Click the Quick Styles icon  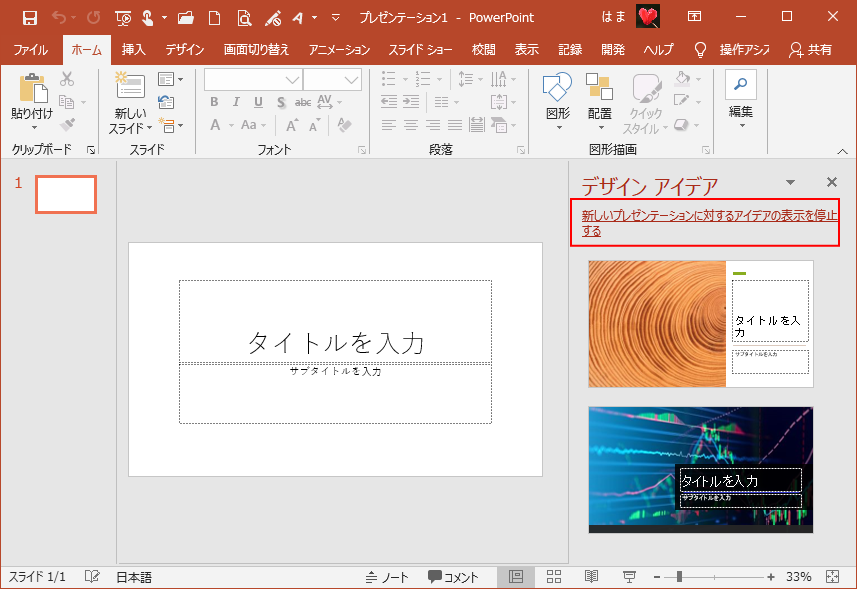click(646, 89)
